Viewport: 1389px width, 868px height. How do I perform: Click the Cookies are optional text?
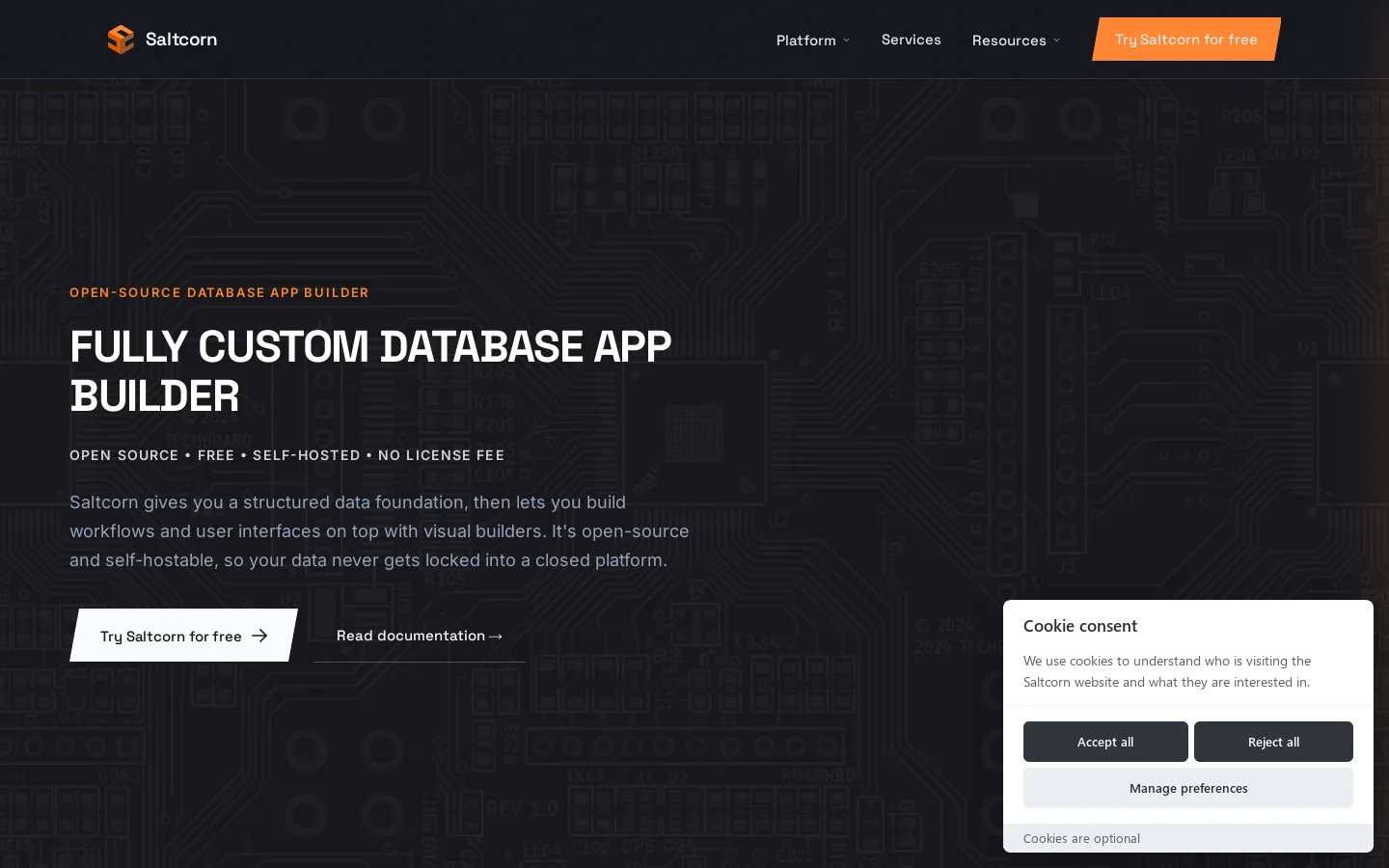[x=1081, y=838]
